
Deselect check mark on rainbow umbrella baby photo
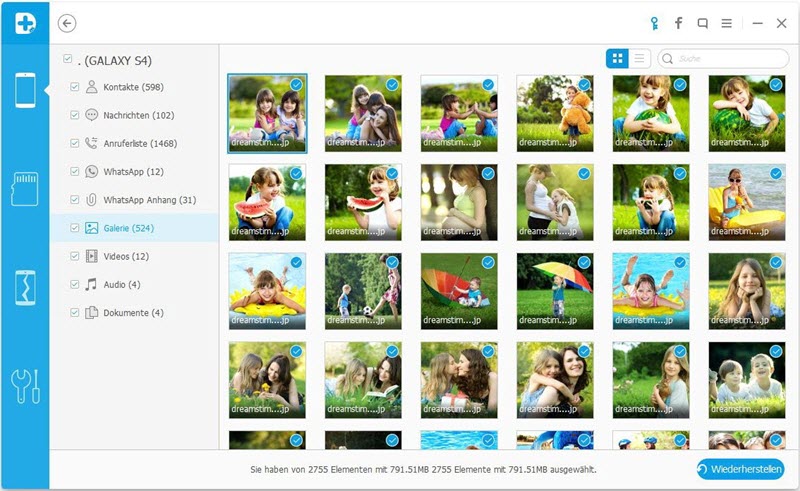[x=488, y=262]
